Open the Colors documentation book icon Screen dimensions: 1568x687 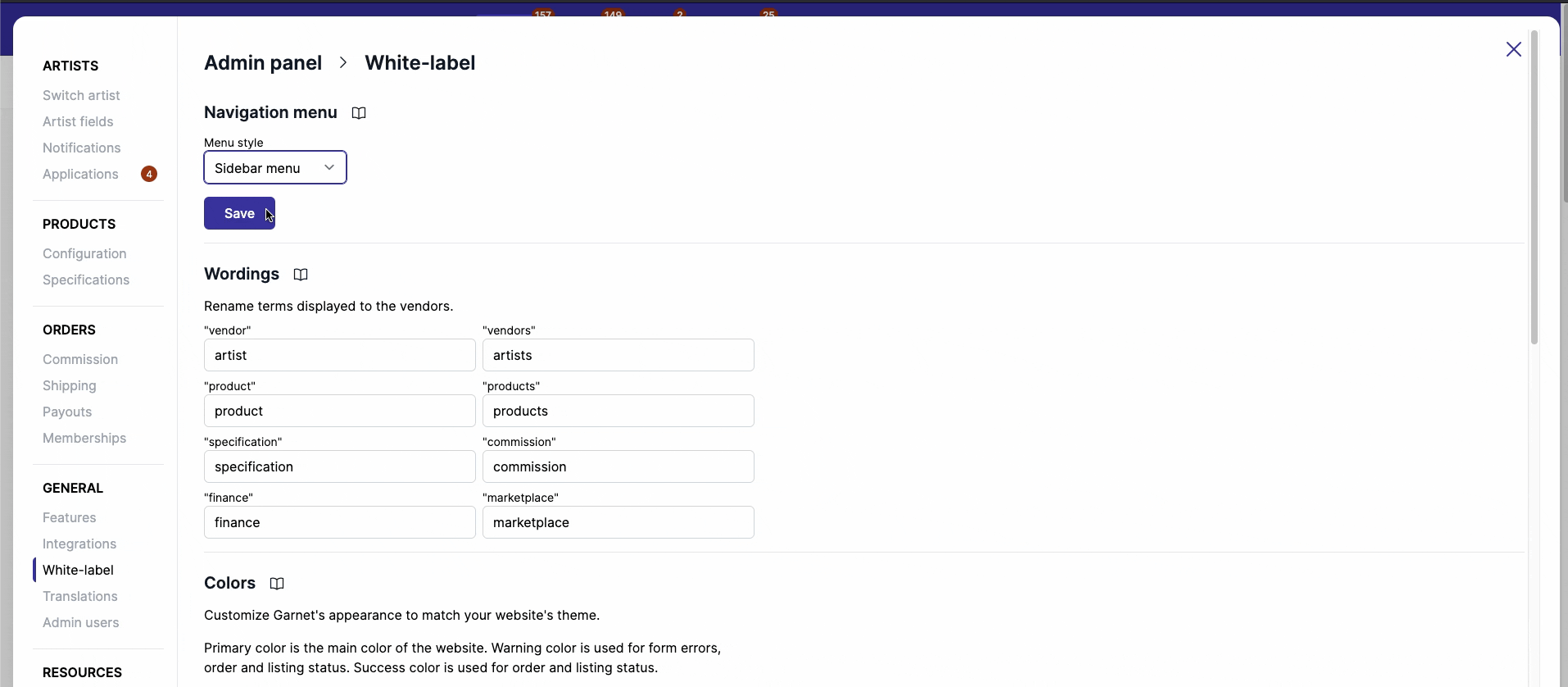(276, 583)
